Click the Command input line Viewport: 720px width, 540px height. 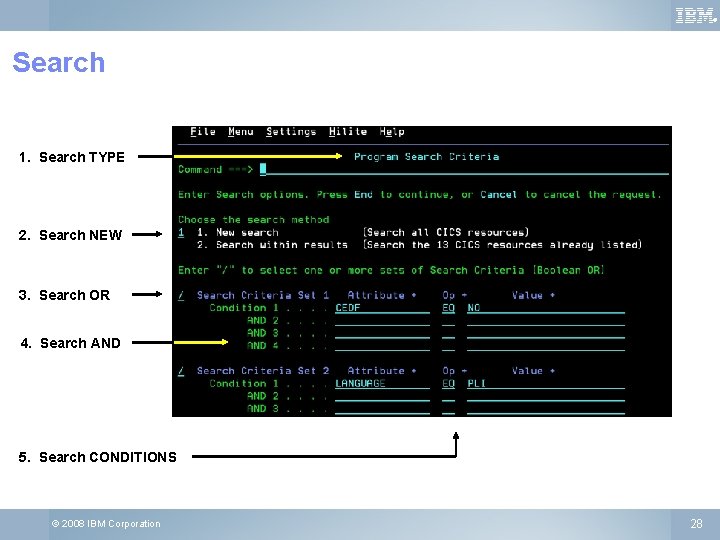click(464, 169)
